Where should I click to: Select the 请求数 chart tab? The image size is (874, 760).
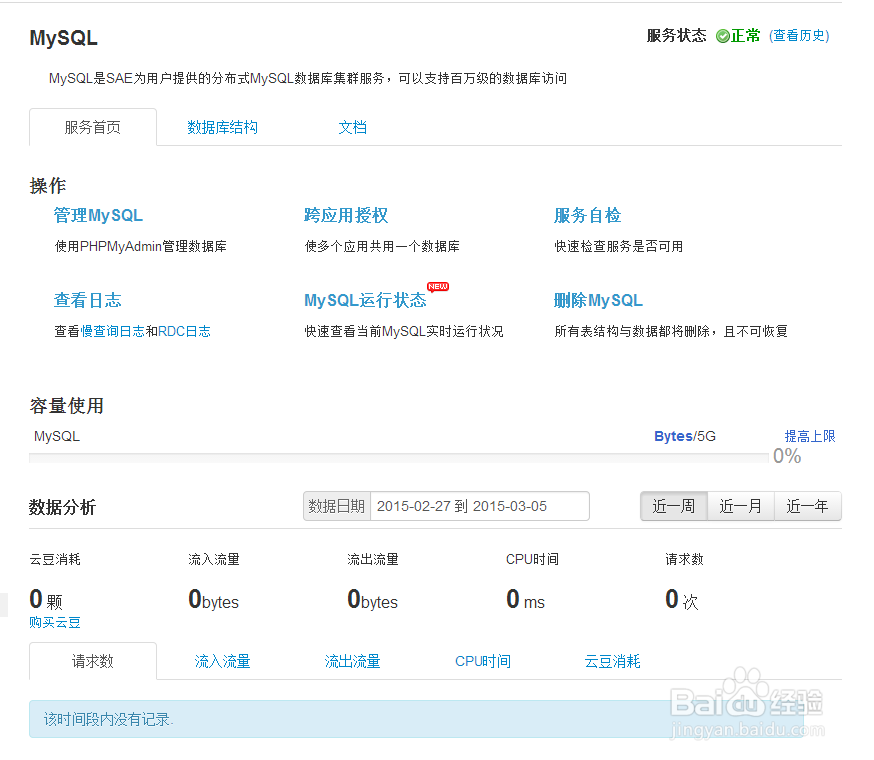pos(93,661)
